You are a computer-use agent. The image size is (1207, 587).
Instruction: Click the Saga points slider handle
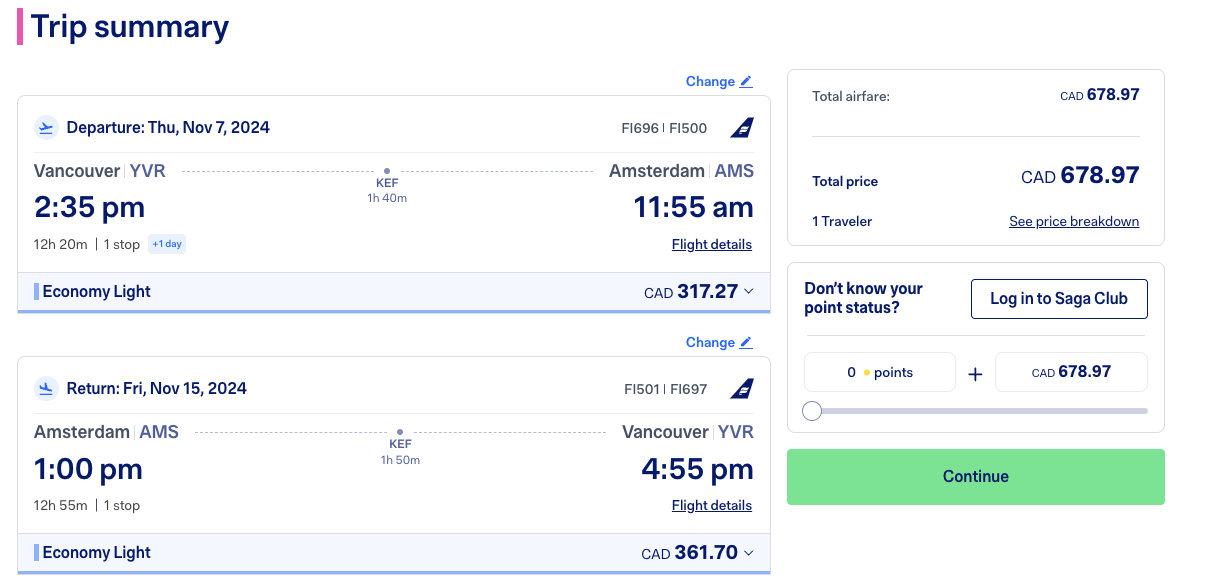point(812,411)
